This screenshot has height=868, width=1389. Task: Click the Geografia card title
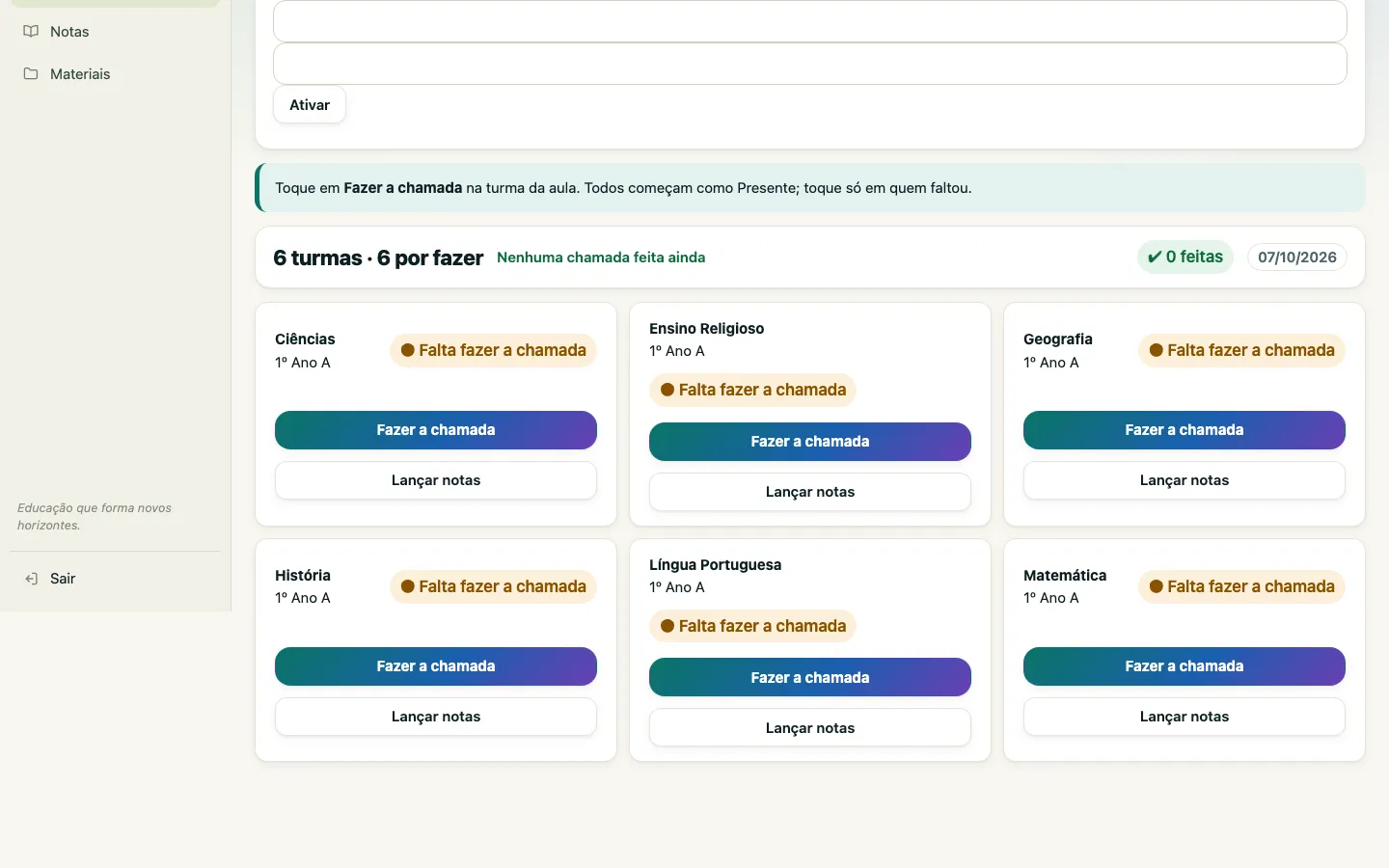[x=1058, y=339]
